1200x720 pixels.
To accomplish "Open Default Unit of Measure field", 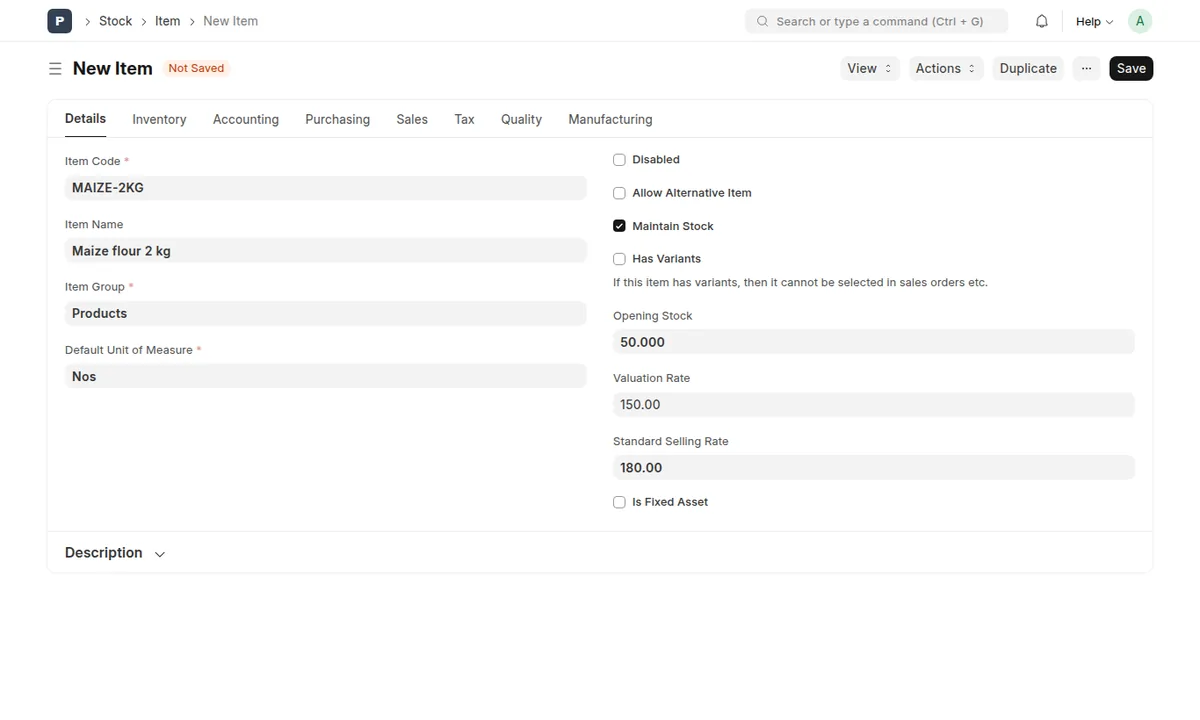I will pos(325,376).
